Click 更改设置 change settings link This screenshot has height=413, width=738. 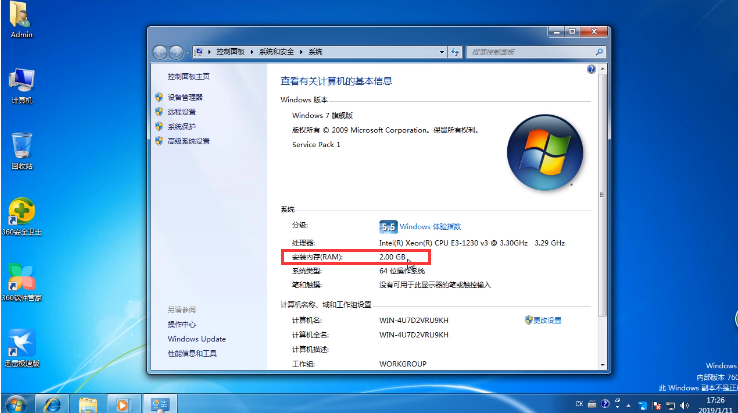(547, 320)
